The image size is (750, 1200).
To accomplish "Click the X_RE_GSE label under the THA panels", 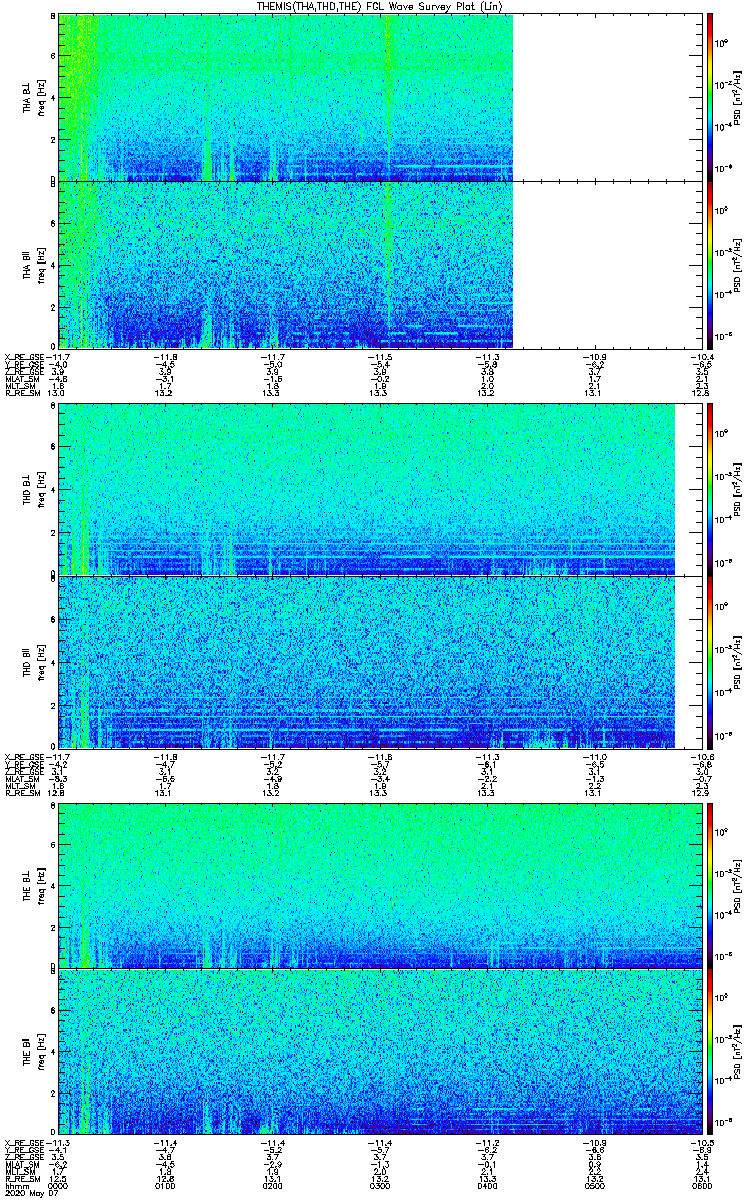I will (x=24, y=355).
